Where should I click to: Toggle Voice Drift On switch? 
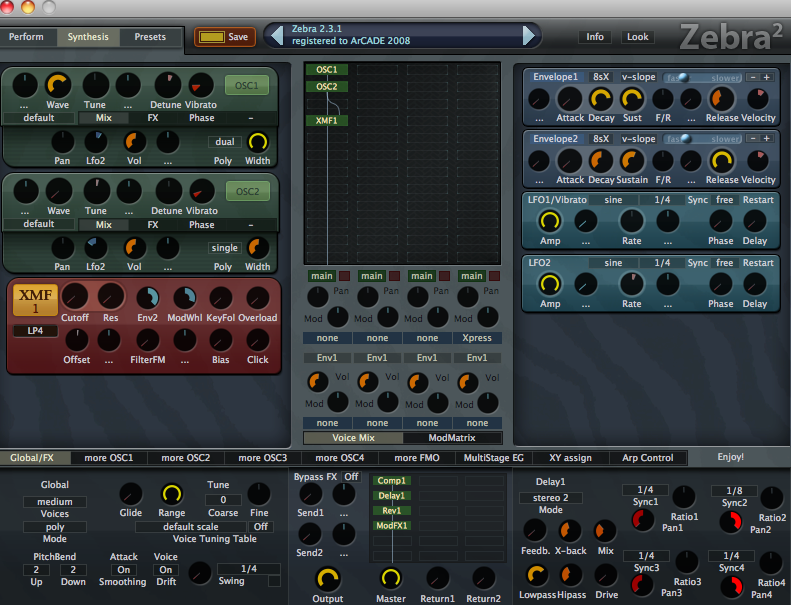(165, 570)
